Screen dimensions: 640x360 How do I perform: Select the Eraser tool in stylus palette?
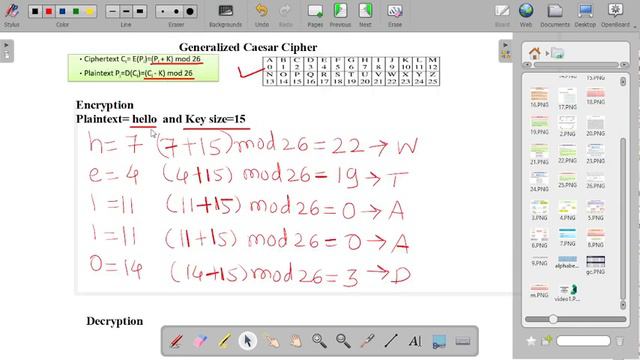(x=200, y=341)
